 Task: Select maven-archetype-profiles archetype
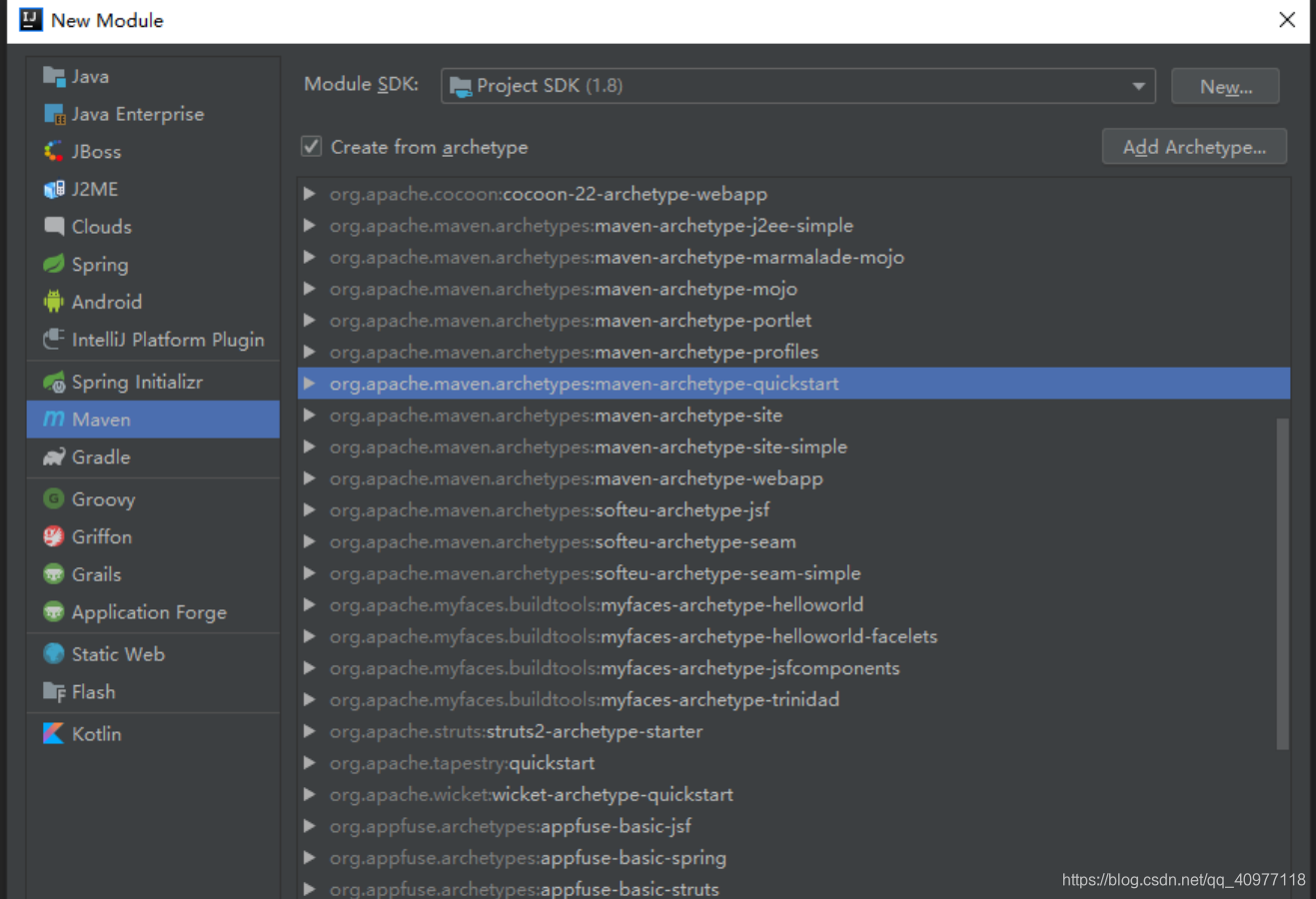(x=793, y=352)
